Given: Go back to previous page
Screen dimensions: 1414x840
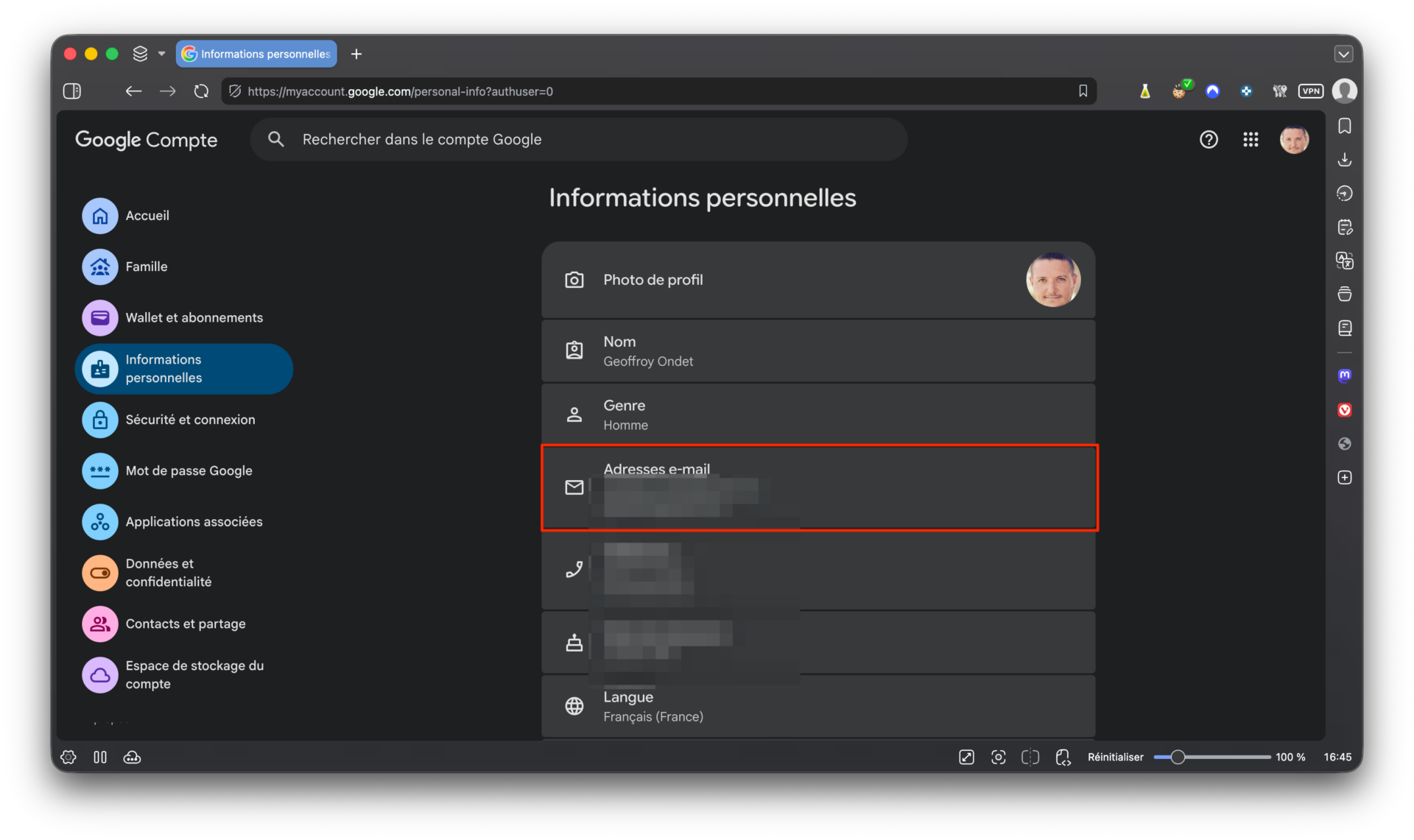Looking at the screenshot, I should point(133,91).
